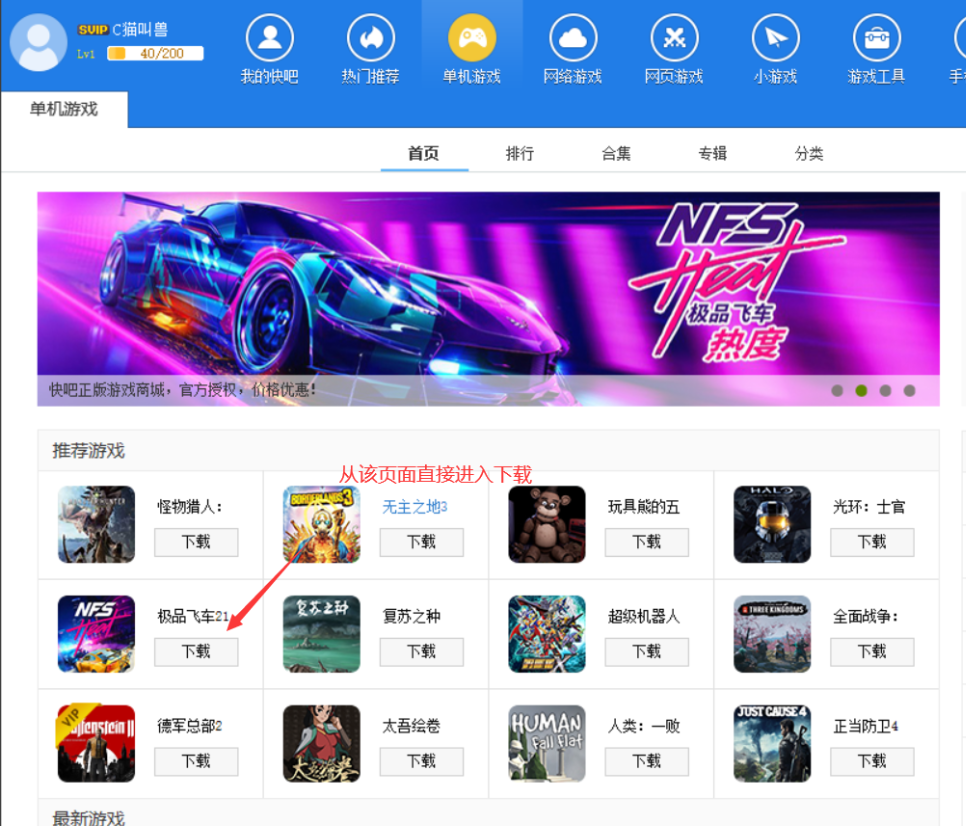Download 无主之地3 game
This screenshot has width=966, height=826.
pos(421,542)
